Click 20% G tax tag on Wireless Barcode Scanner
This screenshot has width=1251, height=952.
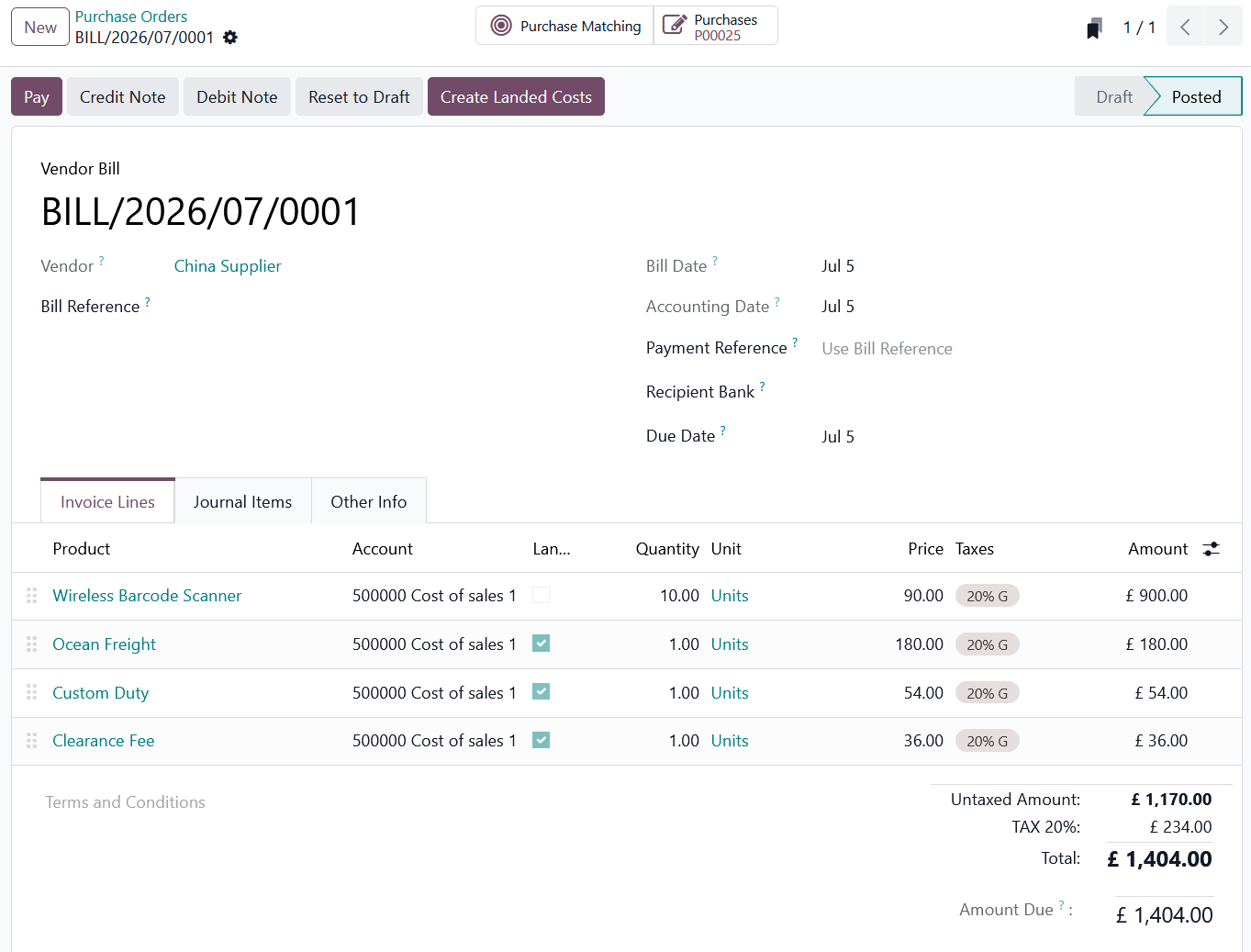988,596
